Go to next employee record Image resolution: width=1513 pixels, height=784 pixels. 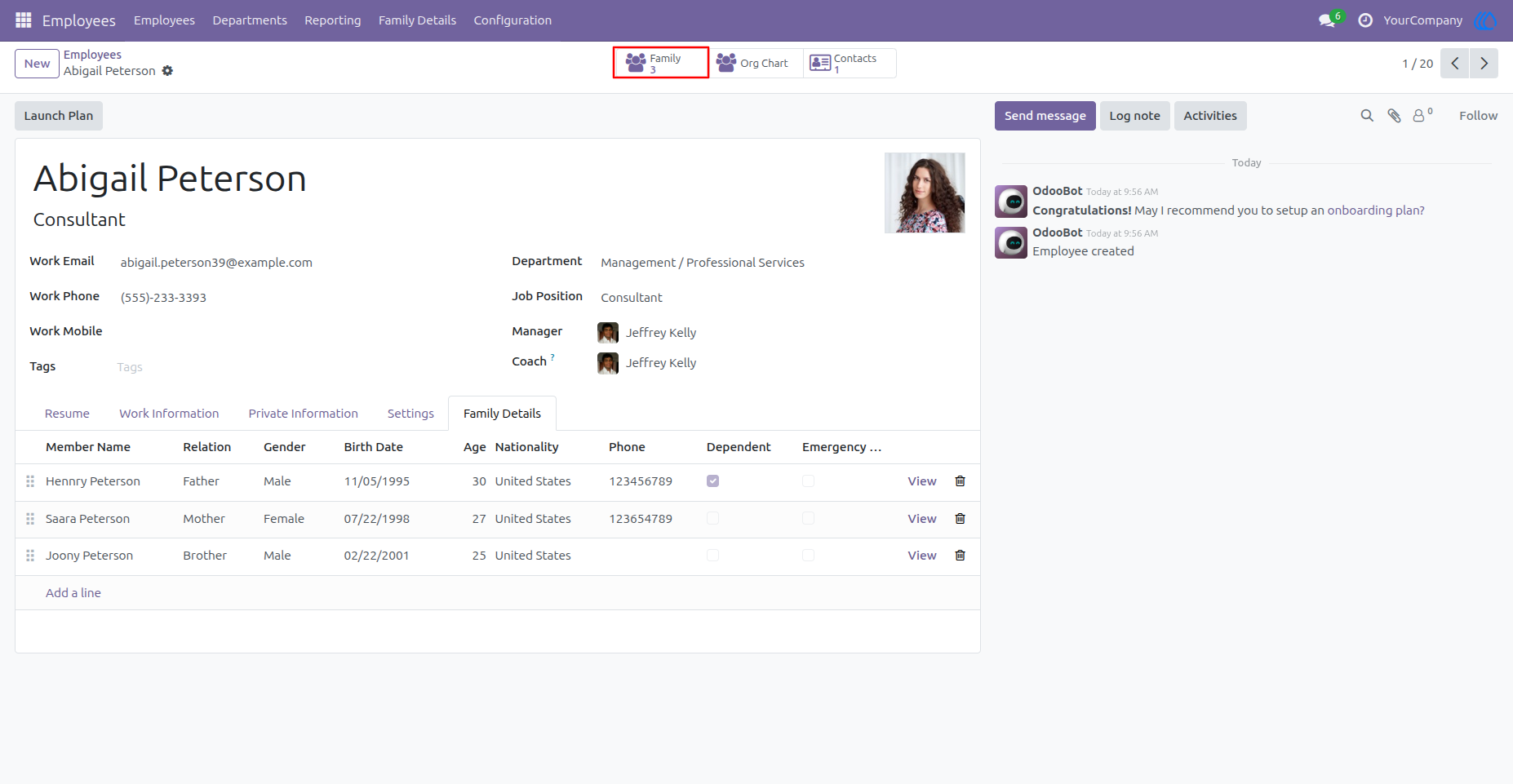click(x=1484, y=64)
